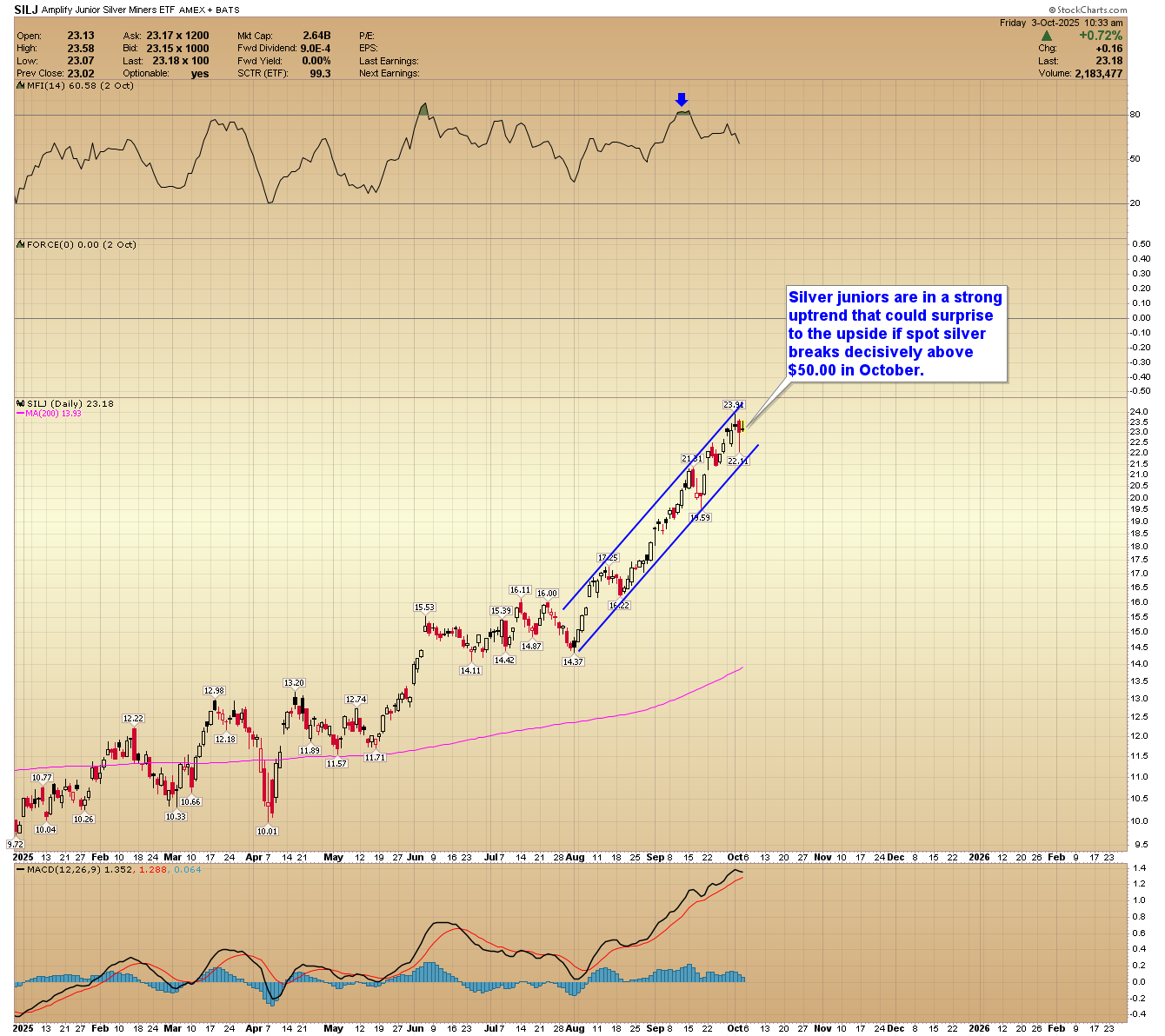Screen dimensions: 1165x1036
Task: Click the Ask quote '23.17 x 1200'
Action: 177,36
